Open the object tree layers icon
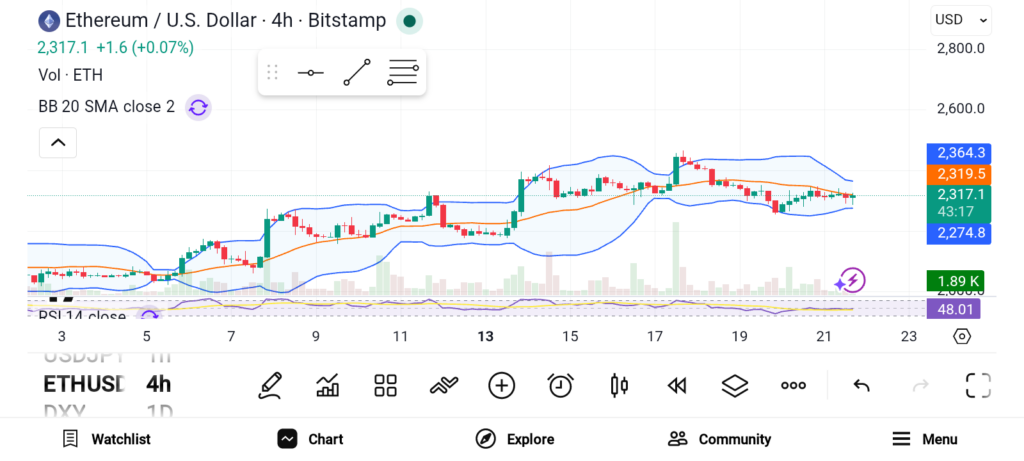Viewport: 1024px width, 461px height. click(735, 385)
